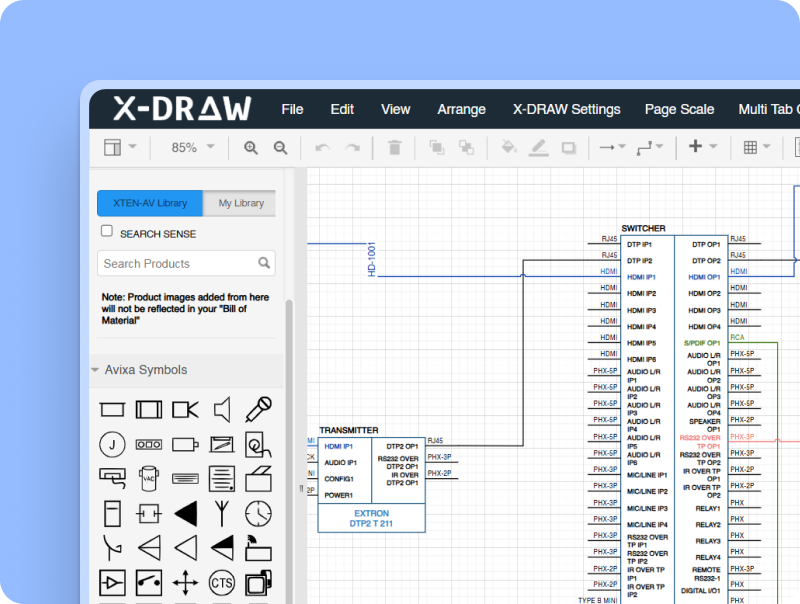Click the DTP IP1 port label
800x604 pixels.
tap(639, 244)
